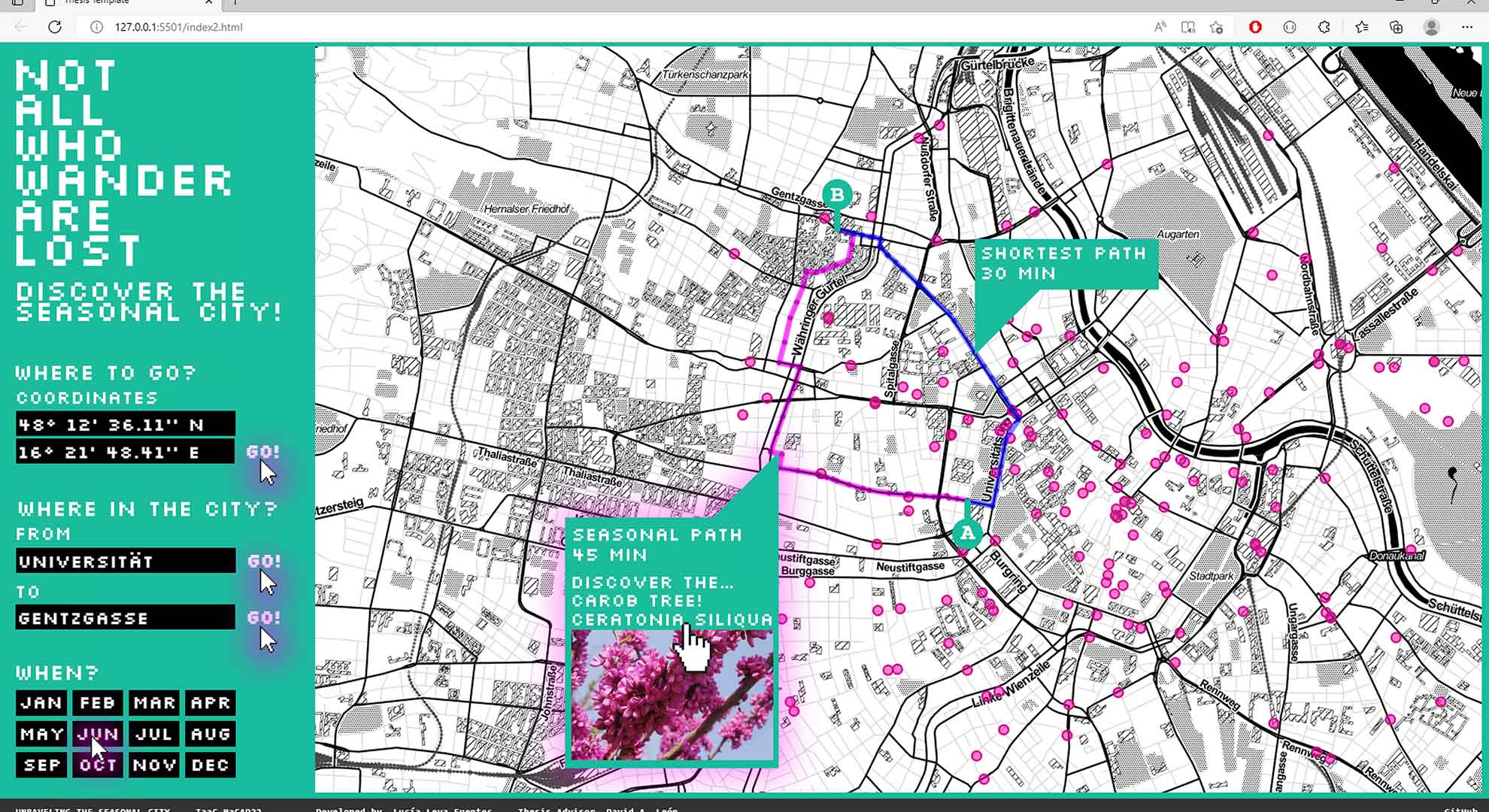This screenshot has width=1489, height=812.
Task: Click the Seasonal Path 45 min heading
Action: [x=657, y=545]
